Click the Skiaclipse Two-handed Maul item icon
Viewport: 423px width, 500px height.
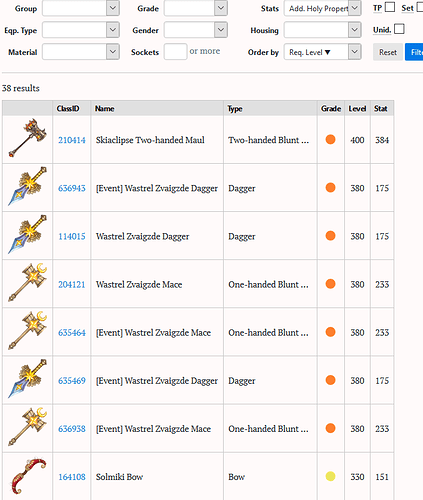click(x=27, y=139)
